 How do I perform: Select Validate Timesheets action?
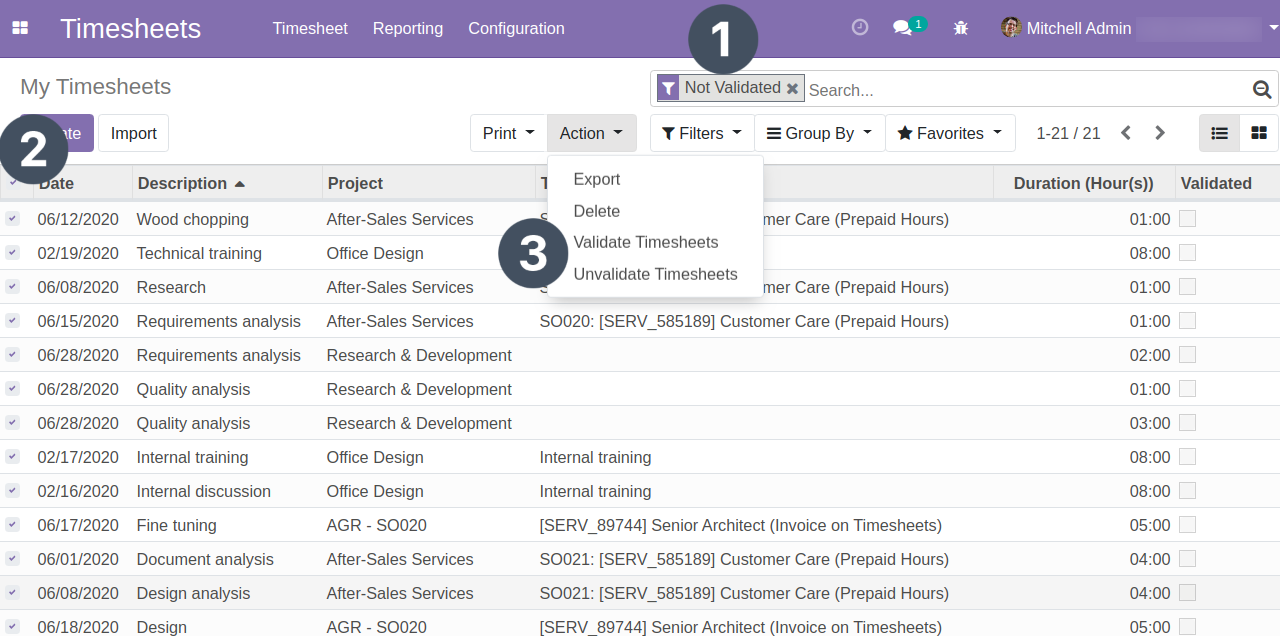pos(646,242)
